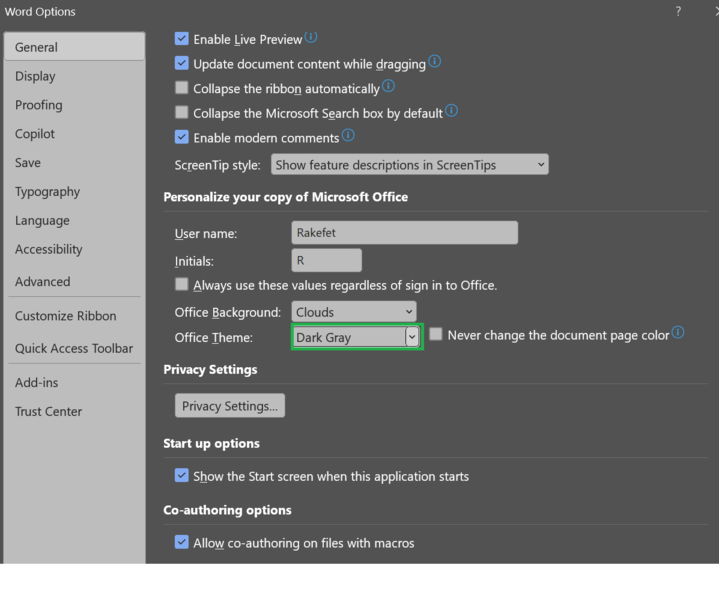Toggle Never change the document page color
This screenshot has width=719, height=589.
[436, 335]
